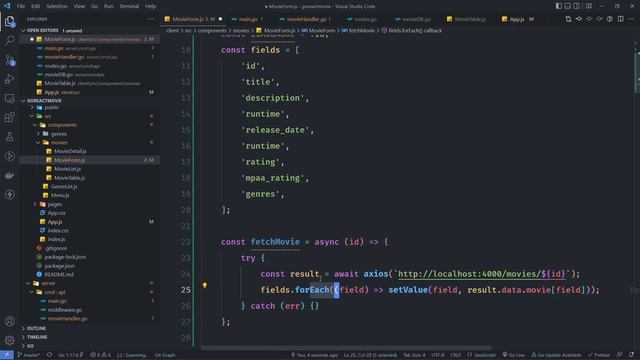Switch to the App.js tab
640x360 pixels.
[x=517, y=19]
